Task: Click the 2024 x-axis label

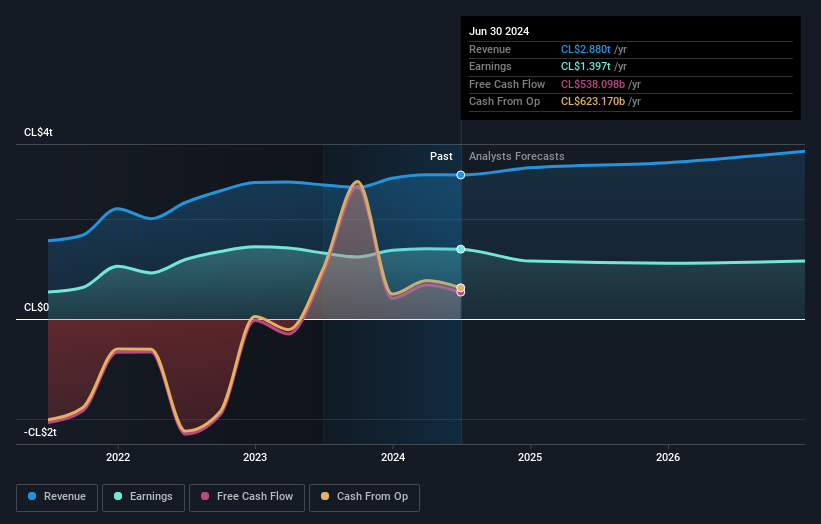Action: [393, 457]
